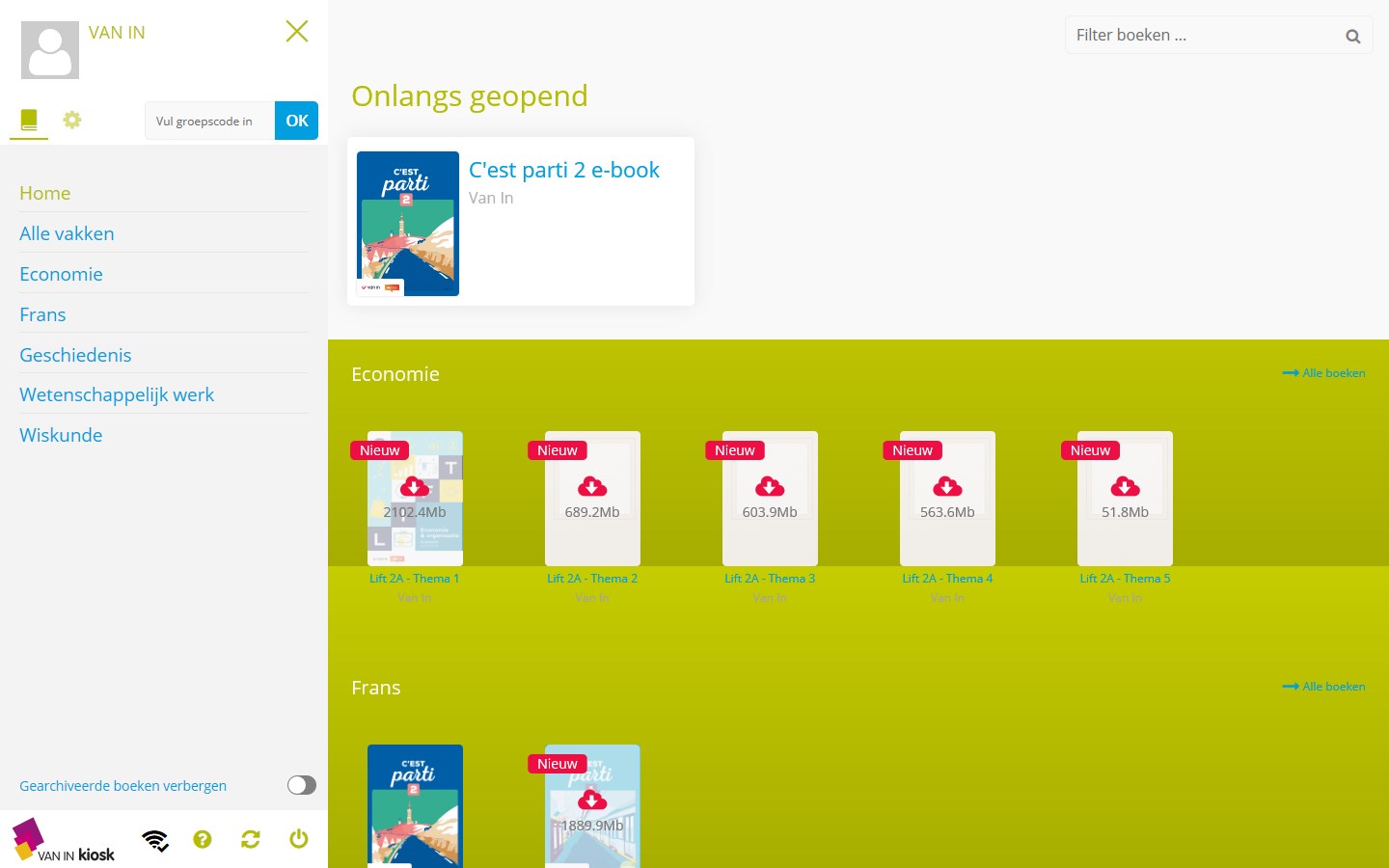The image size is (1389, 868).
Task: Open the books tab icon
Action: (x=29, y=120)
